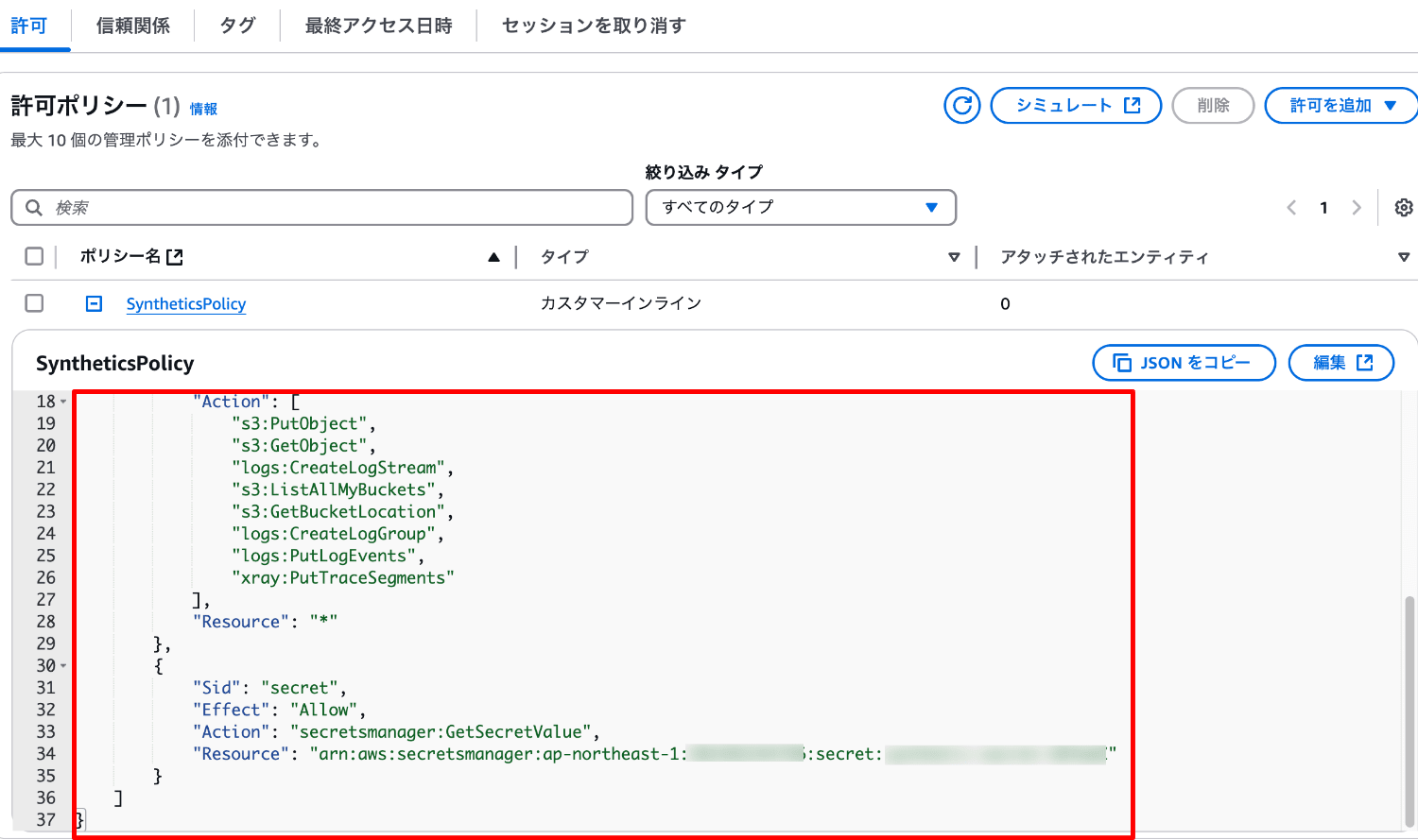
Task: Open the セッションを取り消す tab
Action: (594, 26)
